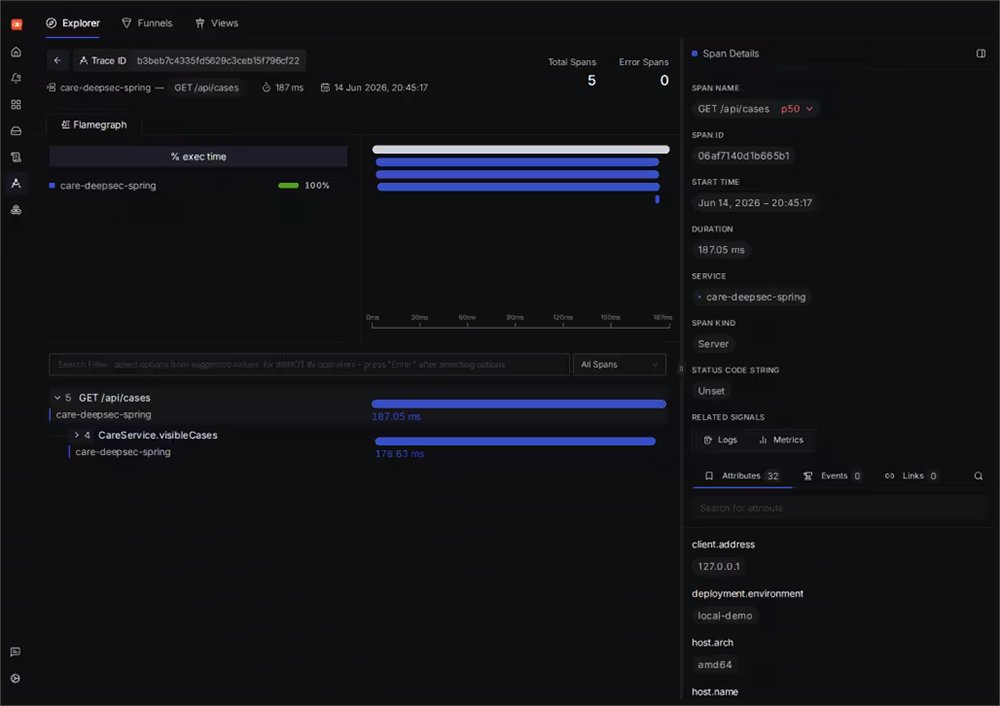Viewport: 1000px width, 706px height.
Task: Go back with the left arrow button
Action: click(57, 61)
